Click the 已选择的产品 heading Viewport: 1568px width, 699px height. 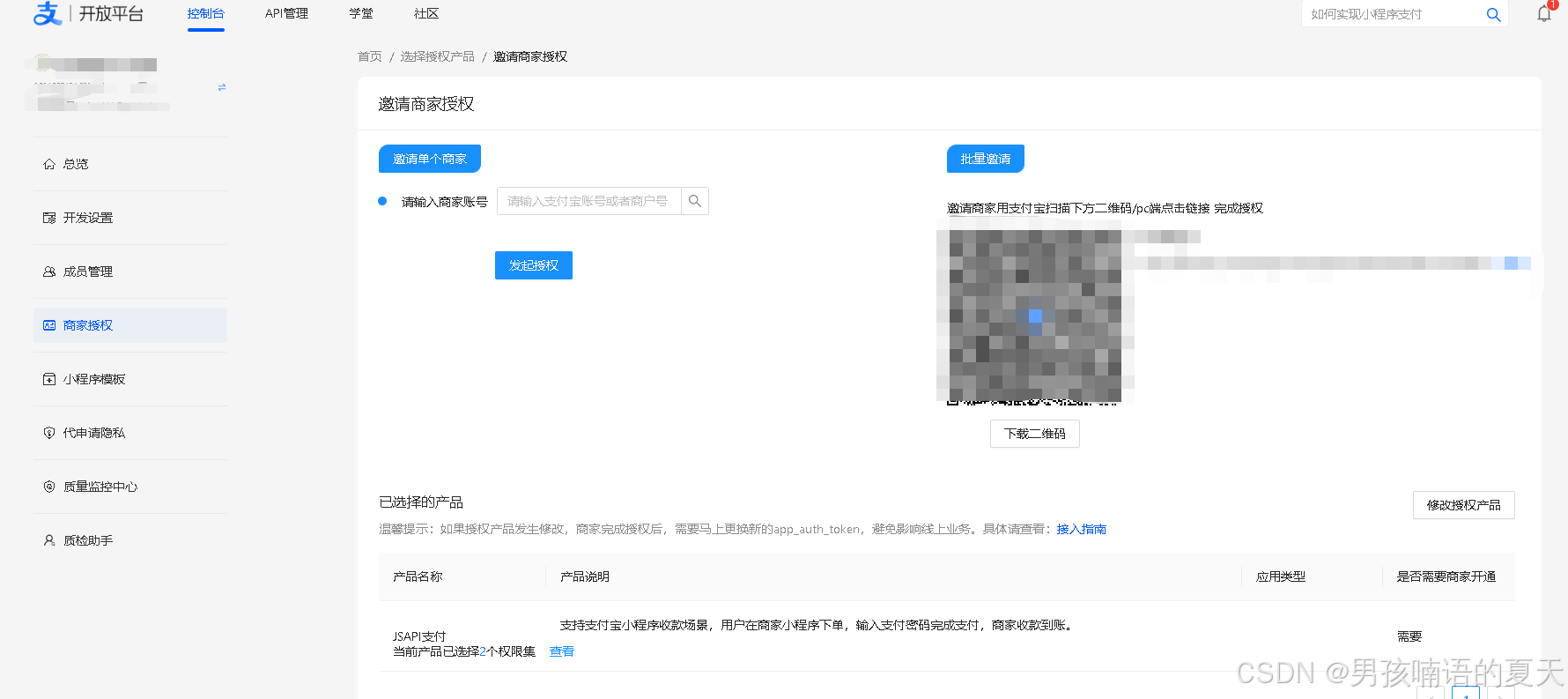click(x=421, y=502)
